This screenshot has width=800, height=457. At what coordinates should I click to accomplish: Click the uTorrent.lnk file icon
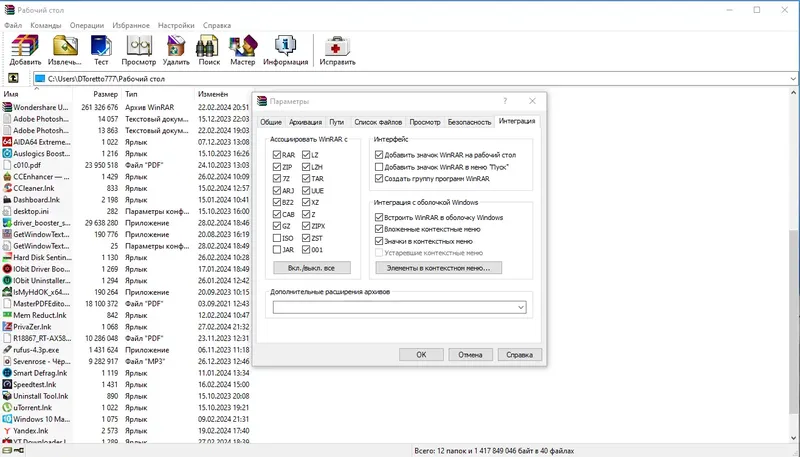(7, 408)
